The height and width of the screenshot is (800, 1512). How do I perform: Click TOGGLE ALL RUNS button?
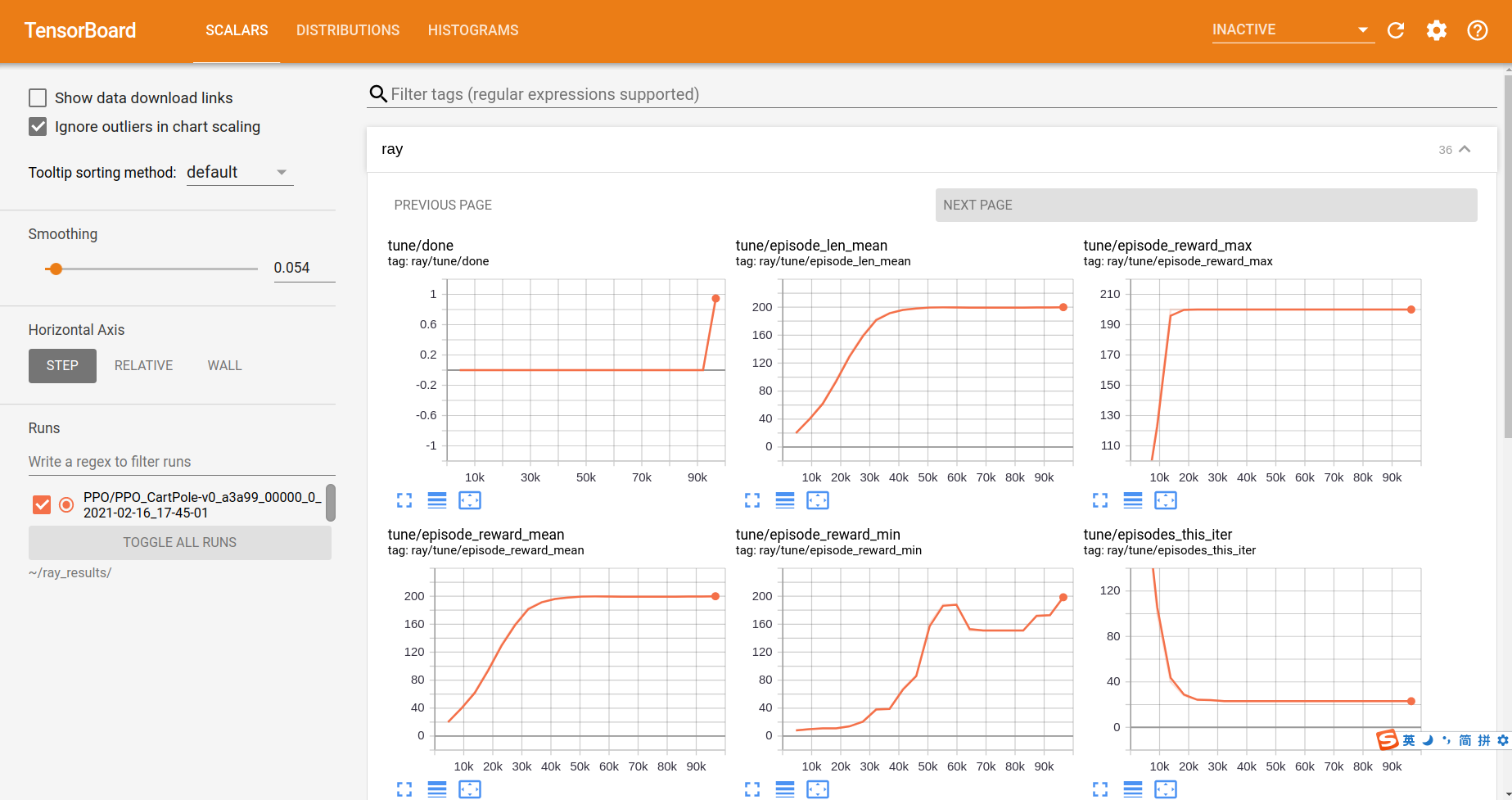click(180, 543)
